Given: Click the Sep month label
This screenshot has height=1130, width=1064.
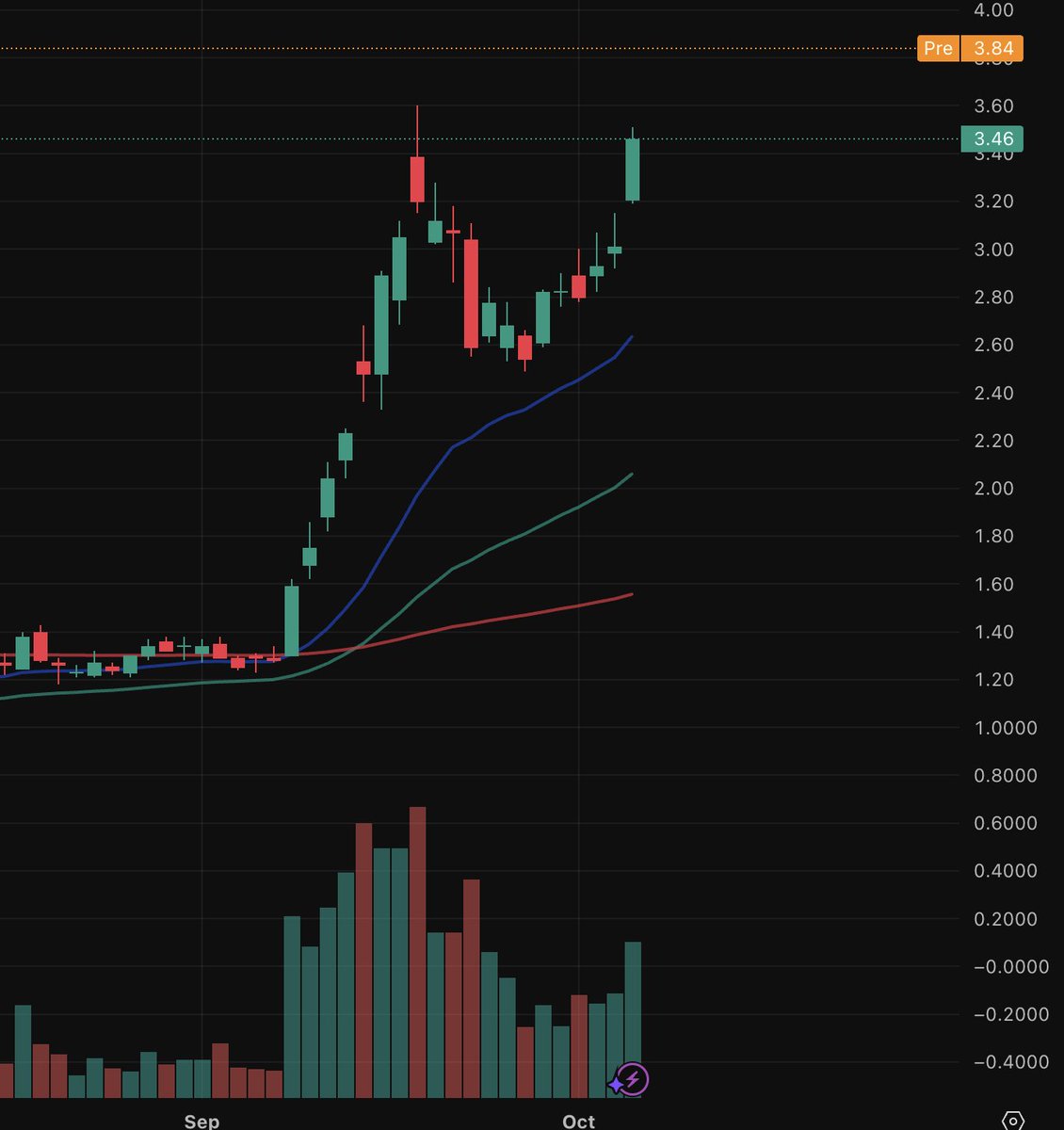Looking at the screenshot, I should coord(202,1121).
